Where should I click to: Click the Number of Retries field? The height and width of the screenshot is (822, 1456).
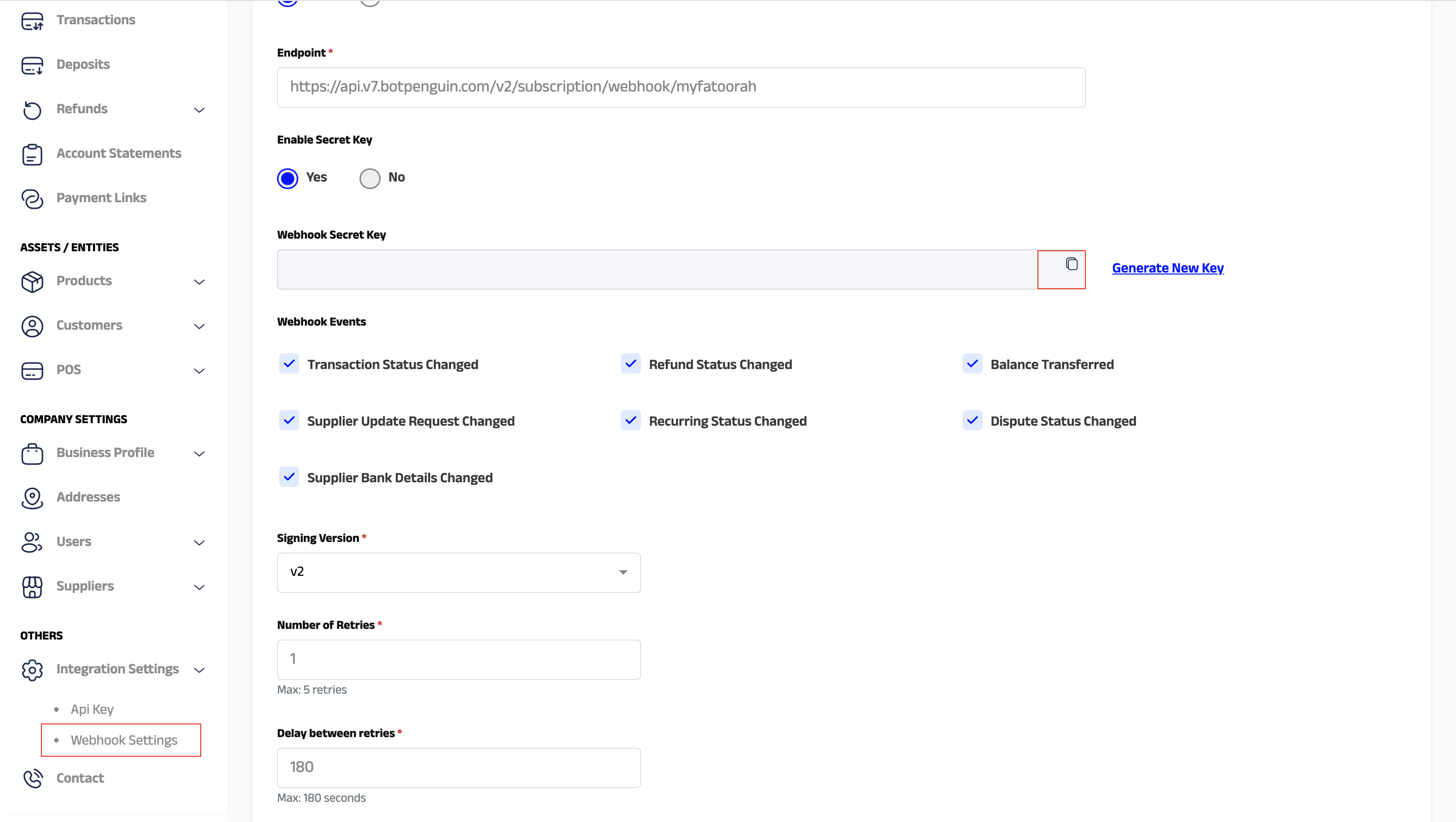(459, 659)
